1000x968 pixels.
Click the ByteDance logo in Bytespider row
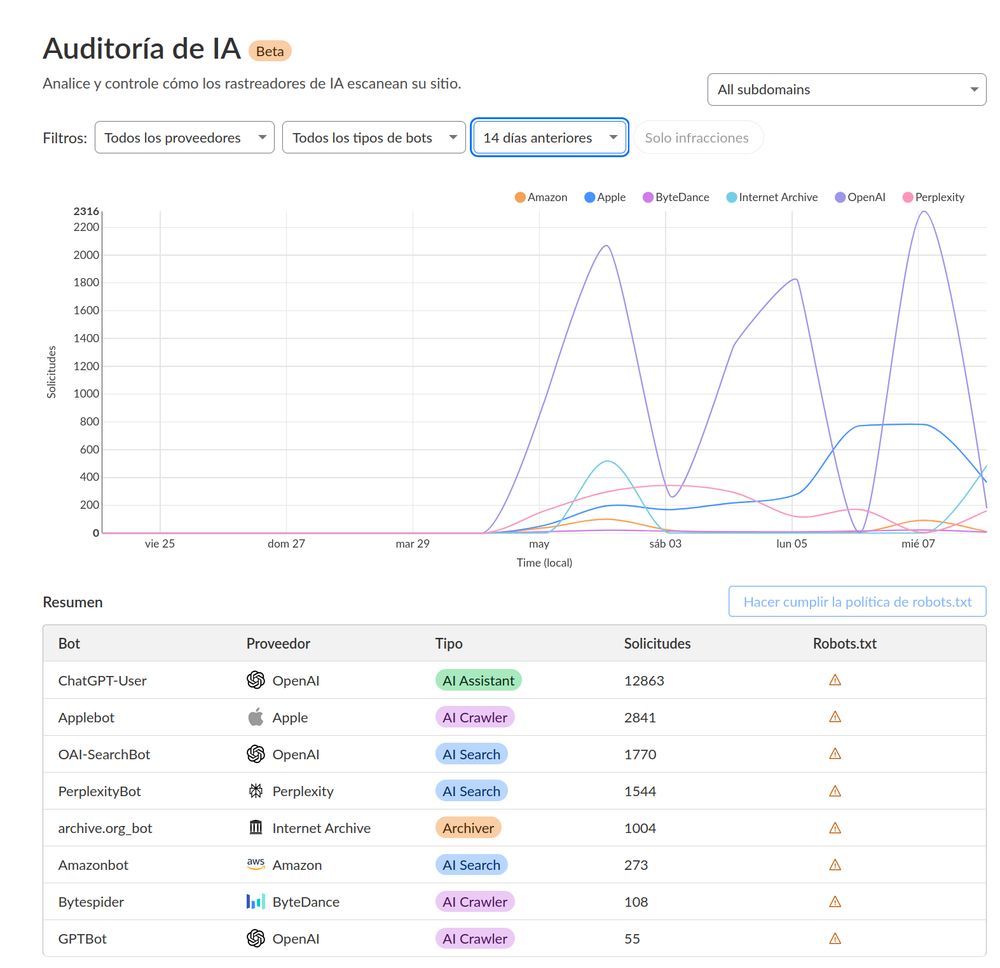click(256, 901)
